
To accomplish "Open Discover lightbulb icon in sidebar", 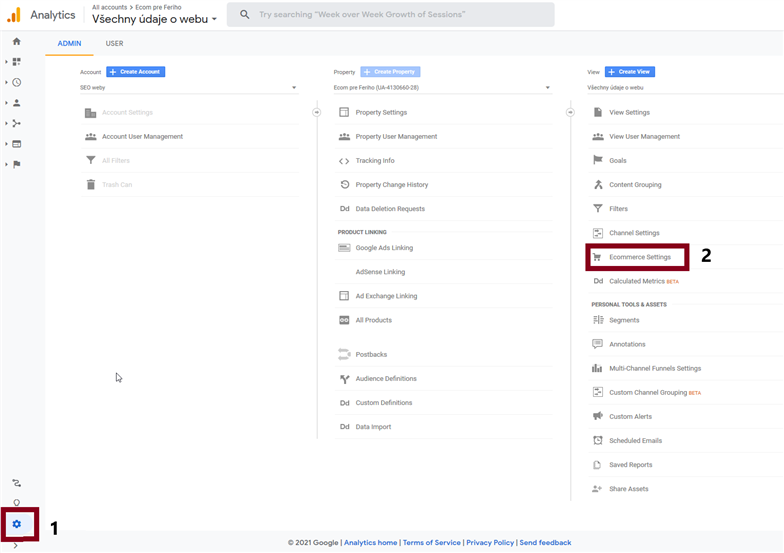I will 16,502.
